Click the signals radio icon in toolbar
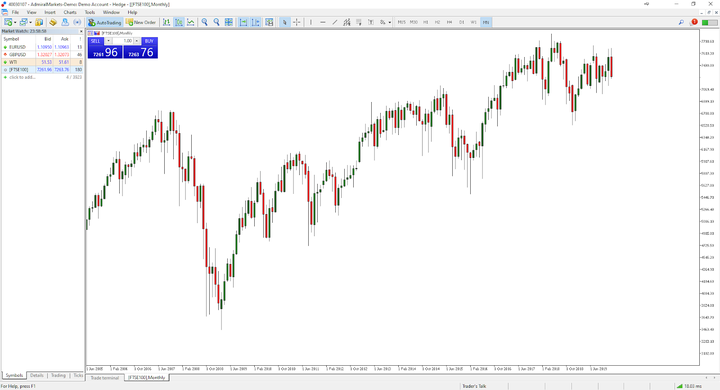720x390 pixels. 77,22
